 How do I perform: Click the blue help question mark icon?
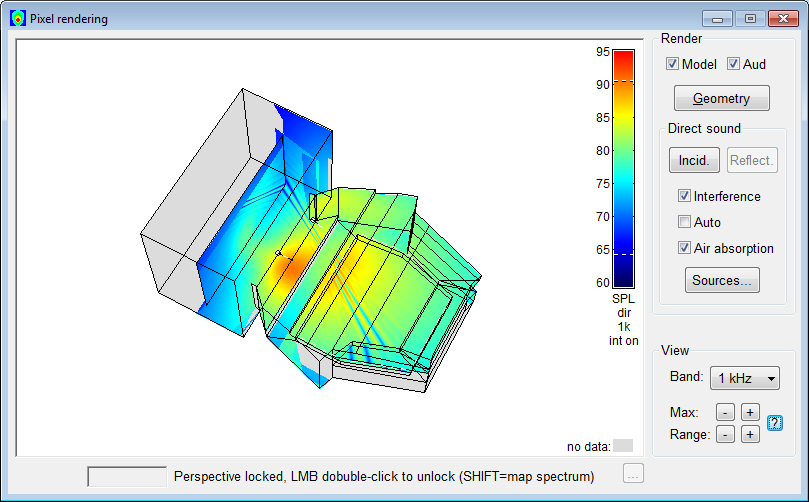(x=775, y=423)
